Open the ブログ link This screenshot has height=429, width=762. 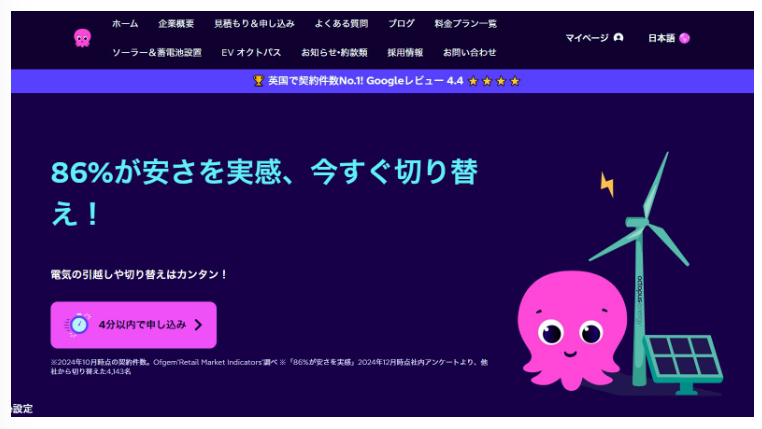[401, 23]
